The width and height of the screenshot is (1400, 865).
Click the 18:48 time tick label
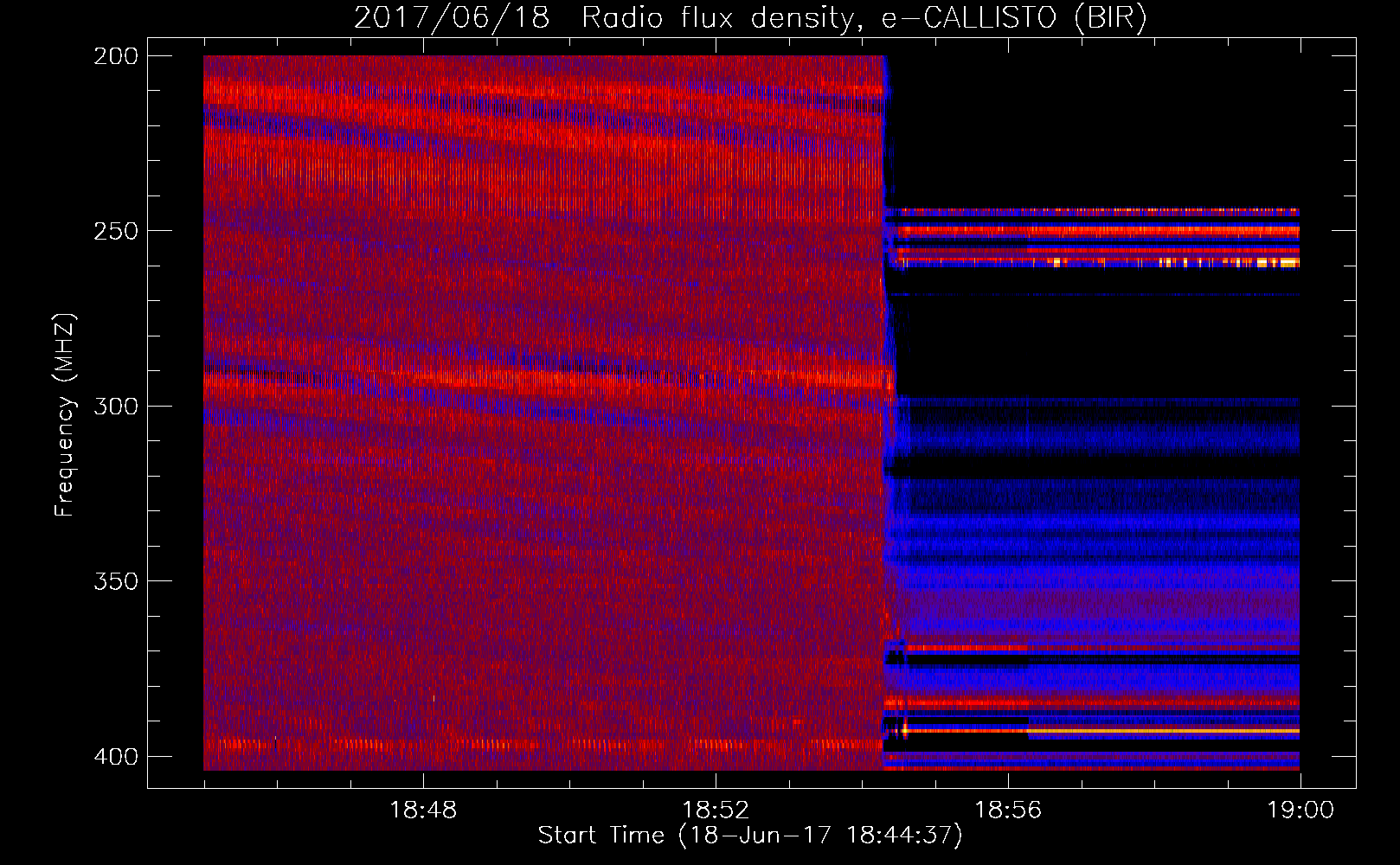pyautogui.click(x=423, y=810)
